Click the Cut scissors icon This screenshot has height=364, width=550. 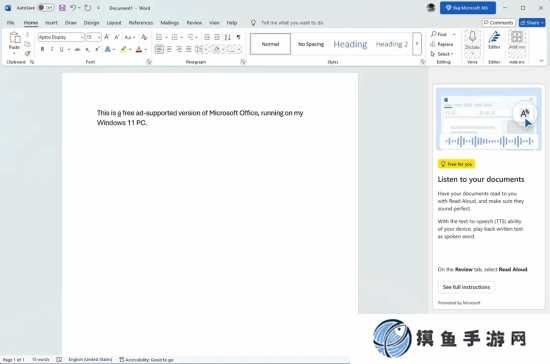tap(27, 35)
